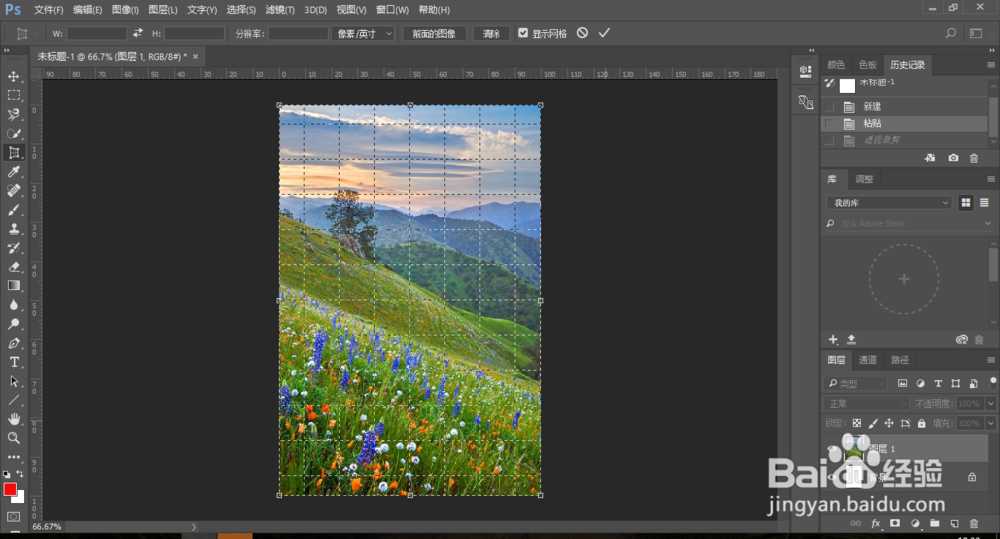This screenshot has width=1000, height=539.
Task: Open History panel flyout menu
Action: tap(990, 64)
